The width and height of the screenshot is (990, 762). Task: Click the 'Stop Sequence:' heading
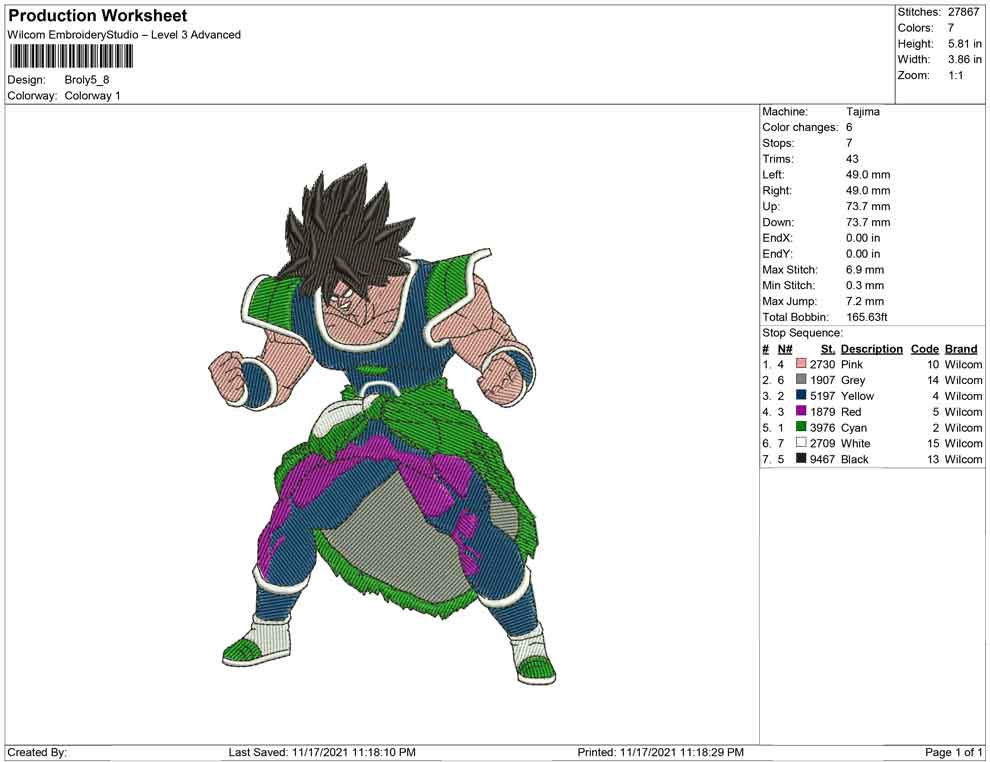click(x=802, y=333)
